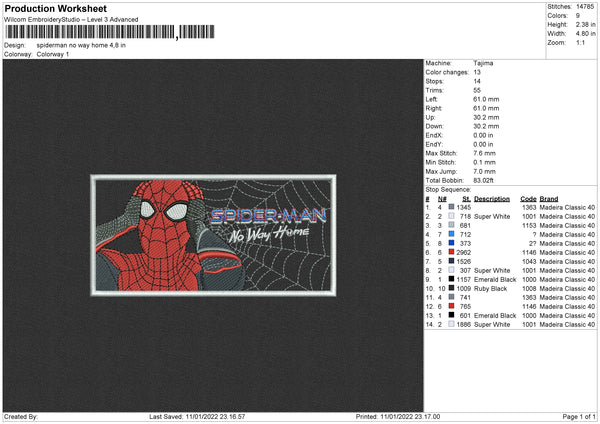Viewport: 600px width, 424px height.
Task: Click the Width value 4.80 in
Action: [585, 34]
